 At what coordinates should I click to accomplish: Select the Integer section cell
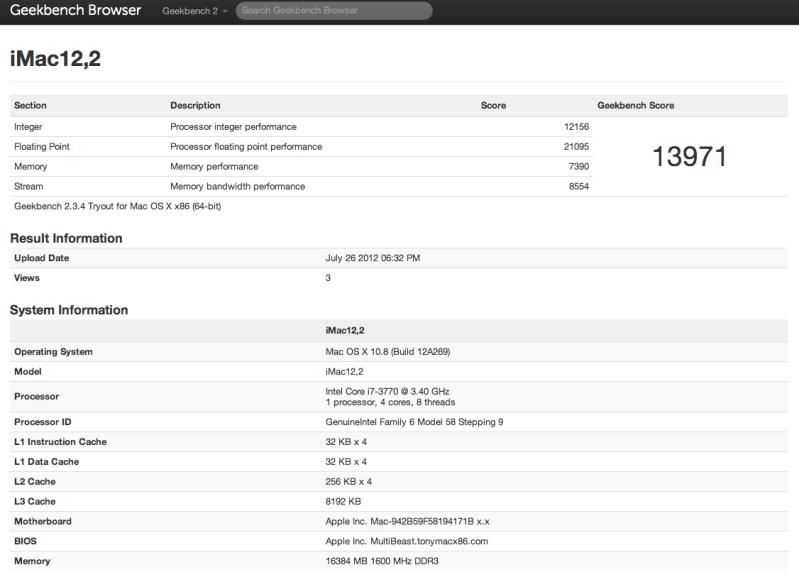[28, 127]
